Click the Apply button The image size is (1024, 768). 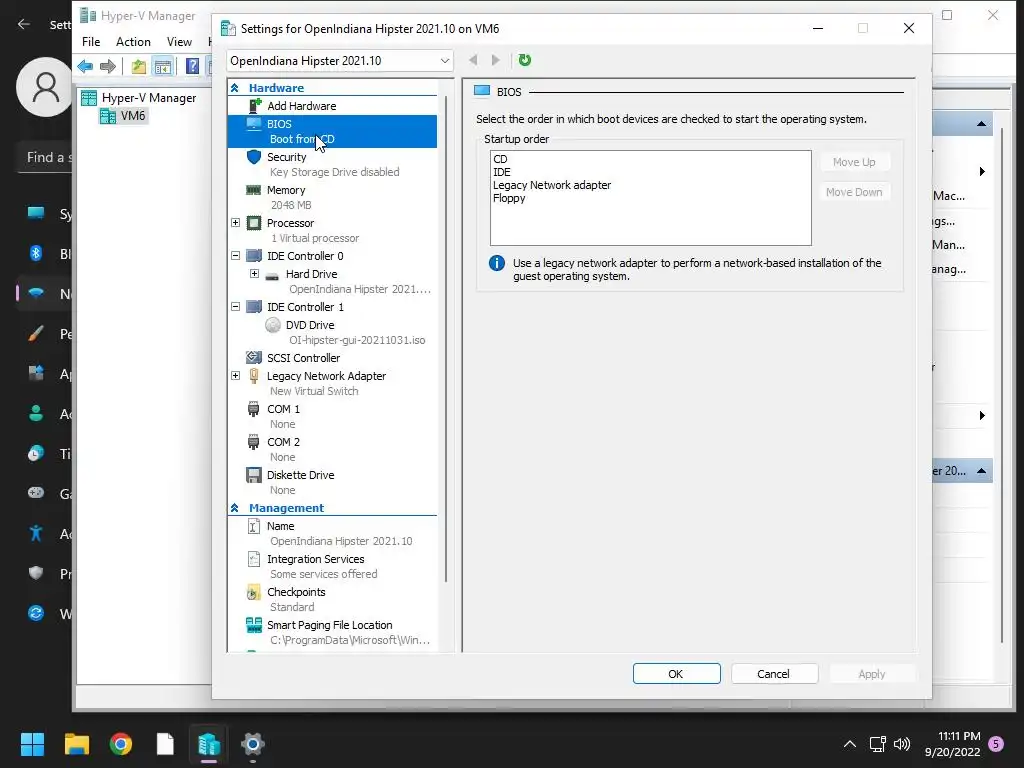coord(871,673)
